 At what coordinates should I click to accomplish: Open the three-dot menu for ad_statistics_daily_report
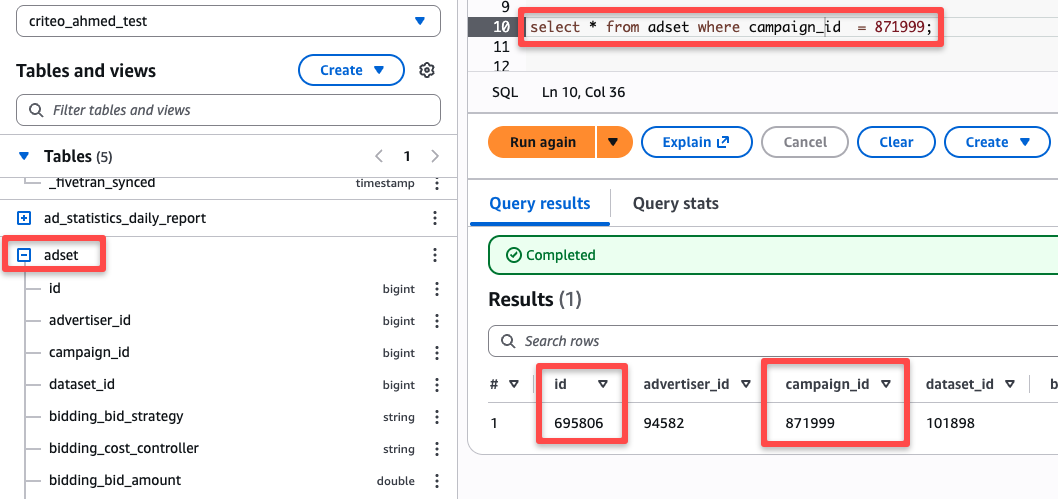[435, 218]
